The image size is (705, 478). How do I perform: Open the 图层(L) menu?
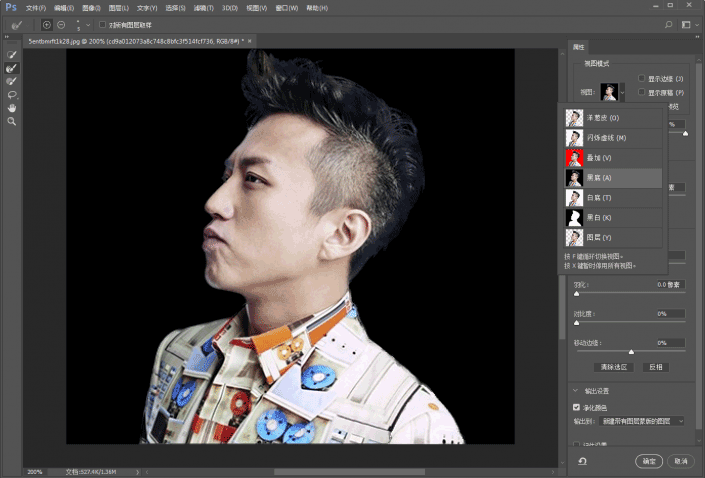(x=119, y=8)
